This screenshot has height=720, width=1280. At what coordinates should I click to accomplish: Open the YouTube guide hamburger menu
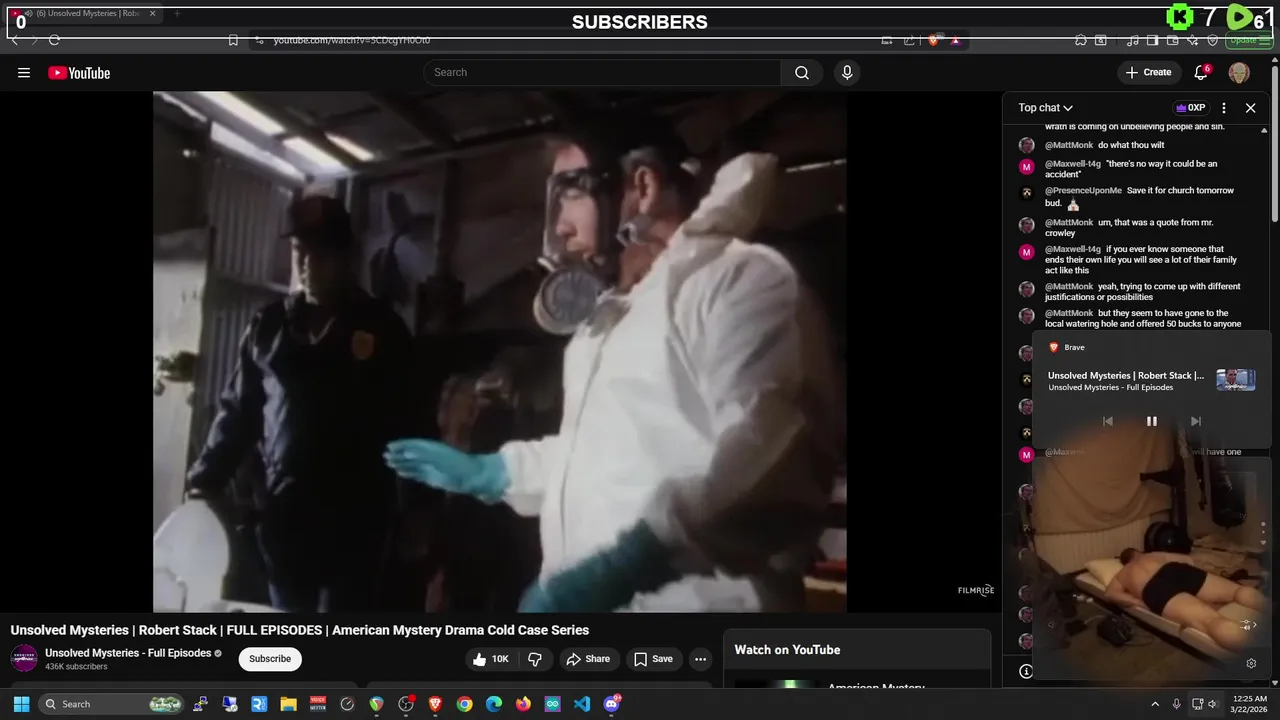[24, 73]
